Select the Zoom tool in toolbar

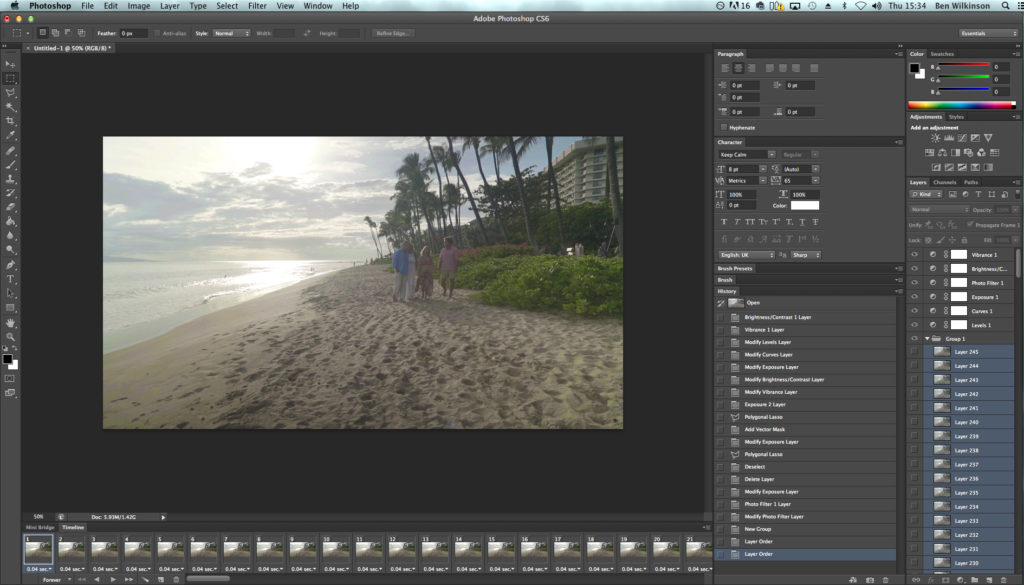(11, 337)
